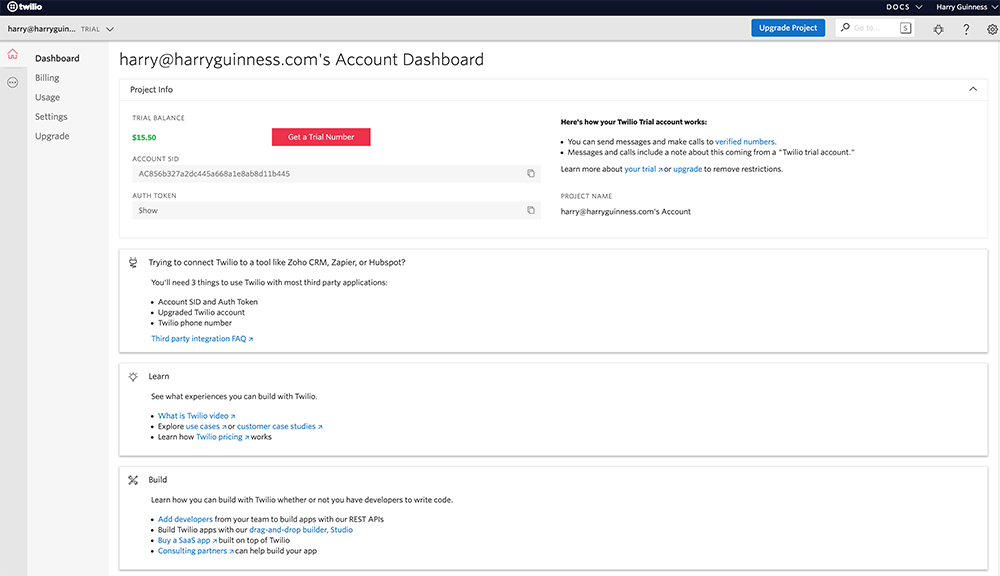Copy the Account SID value

(x=531, y=174)
